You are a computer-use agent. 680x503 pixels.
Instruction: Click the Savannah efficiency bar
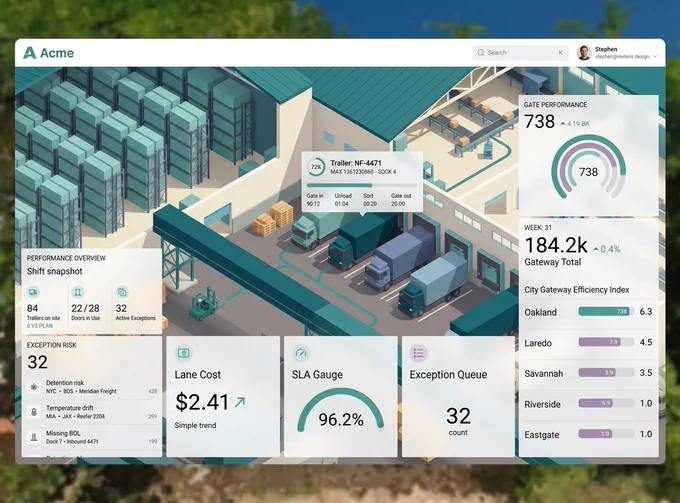coord(606,372)
